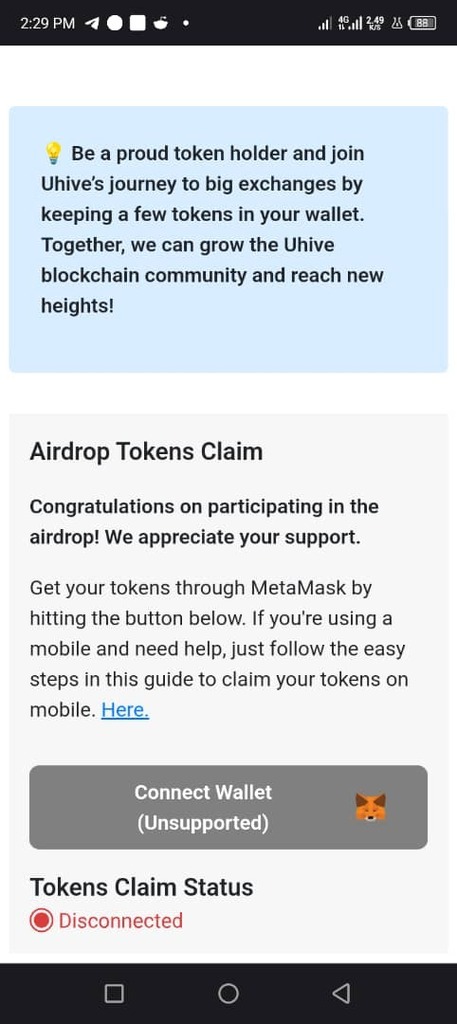Tap the Reddit notification icon in the status bar
The image size is (457, 1024).
pyautogui.click(x=160, y=24)
